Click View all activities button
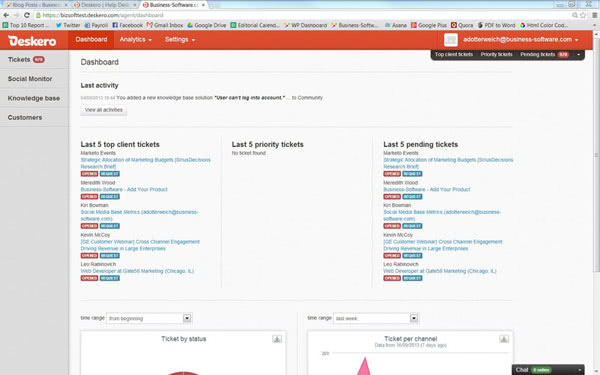This screenshot has width=600, height=375. pyautogui.click(x=104, y=110)
